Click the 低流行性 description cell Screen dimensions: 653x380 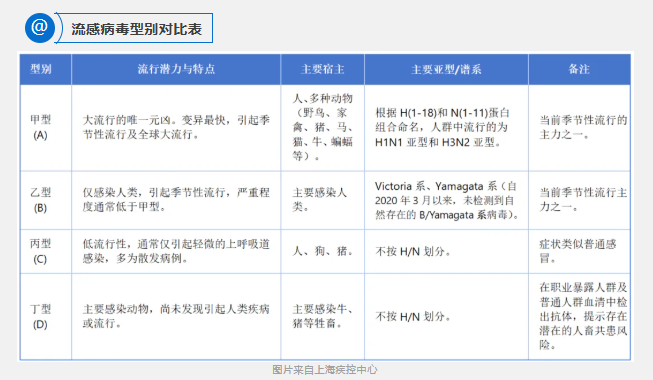tap(176, 251)
